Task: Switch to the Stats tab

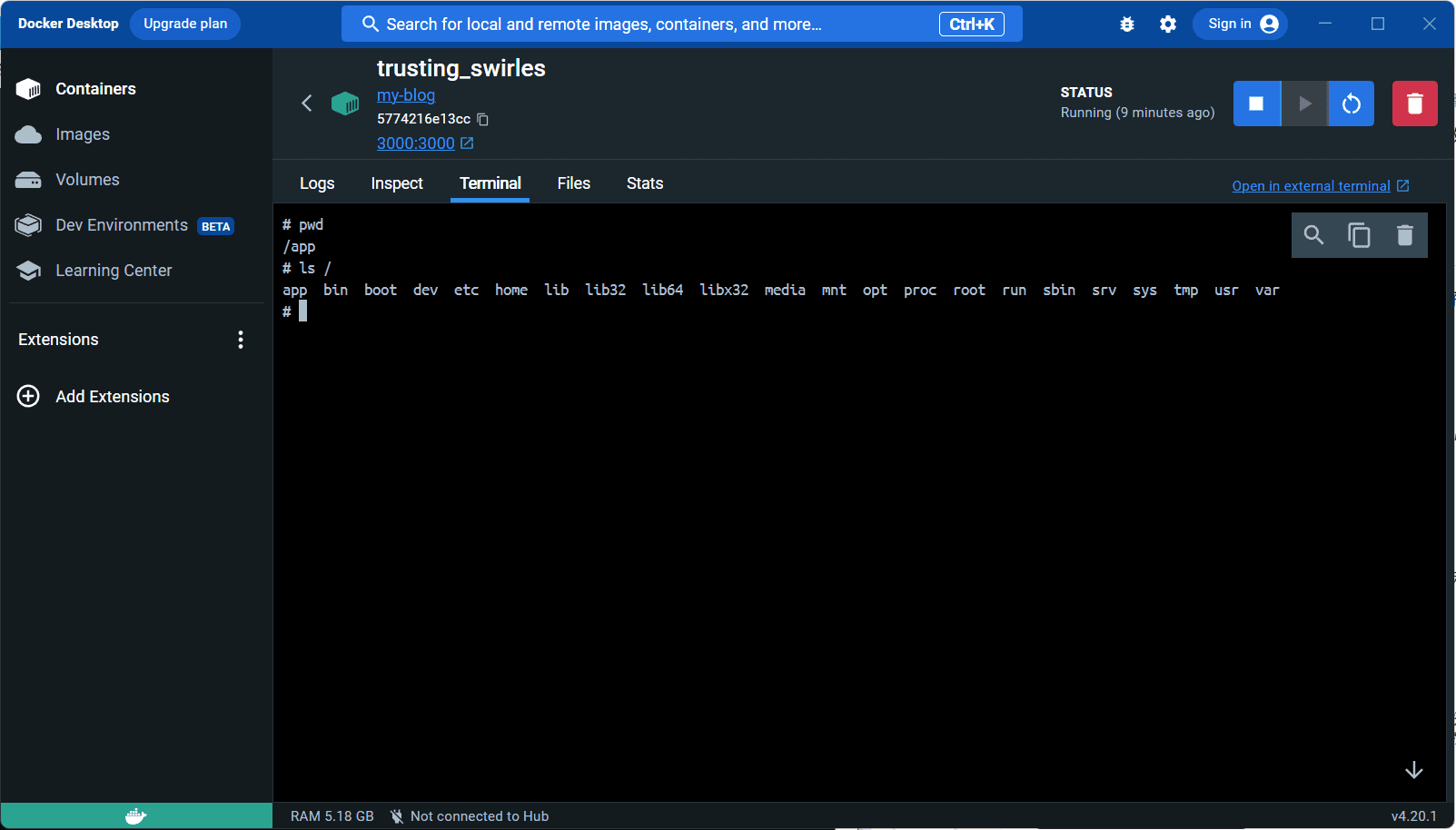Action: [645, 183]
